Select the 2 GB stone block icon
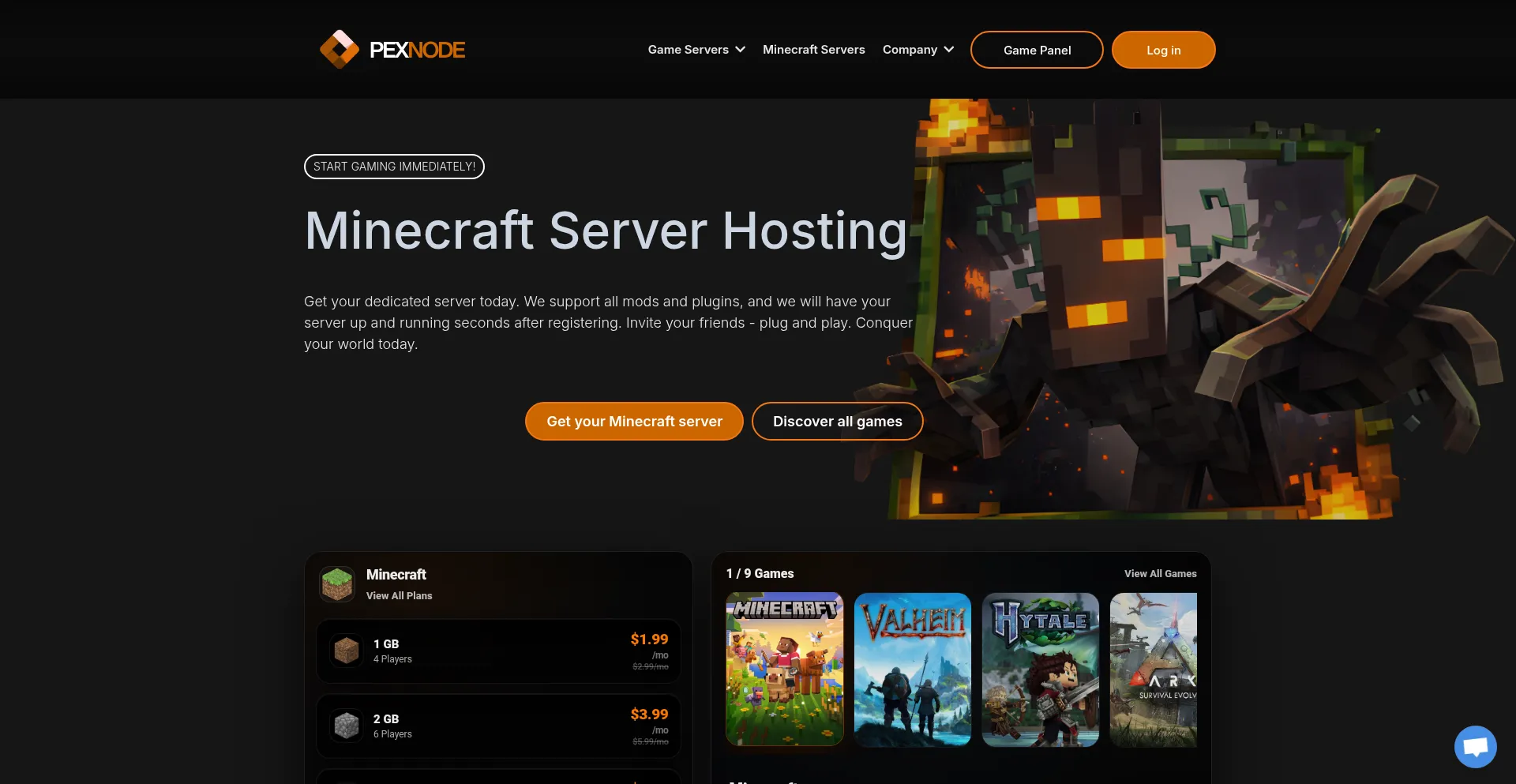 tap(347, 726)
